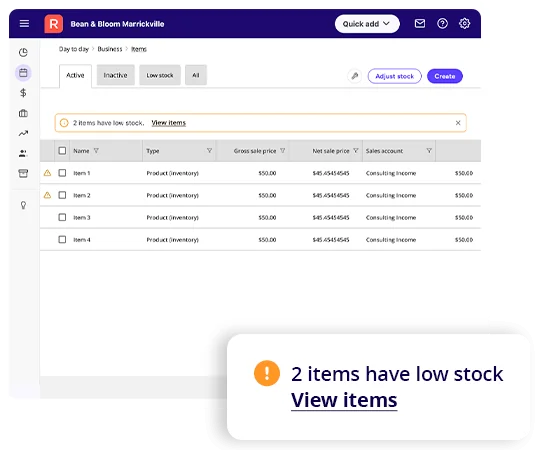Screen dimensions: 541x450
Task: Tick the checkbox for Item 3
Action: pyautogui.click(x=62, y=217)
